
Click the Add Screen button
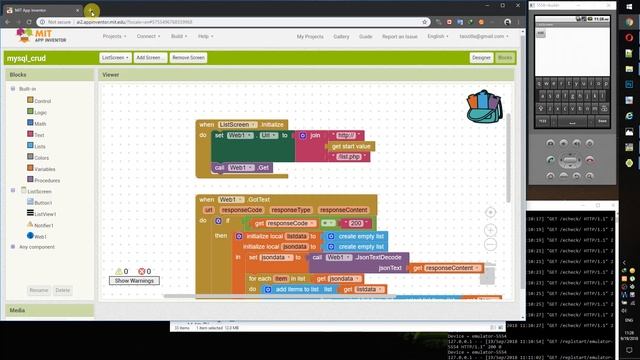click(x=150, y=58)
